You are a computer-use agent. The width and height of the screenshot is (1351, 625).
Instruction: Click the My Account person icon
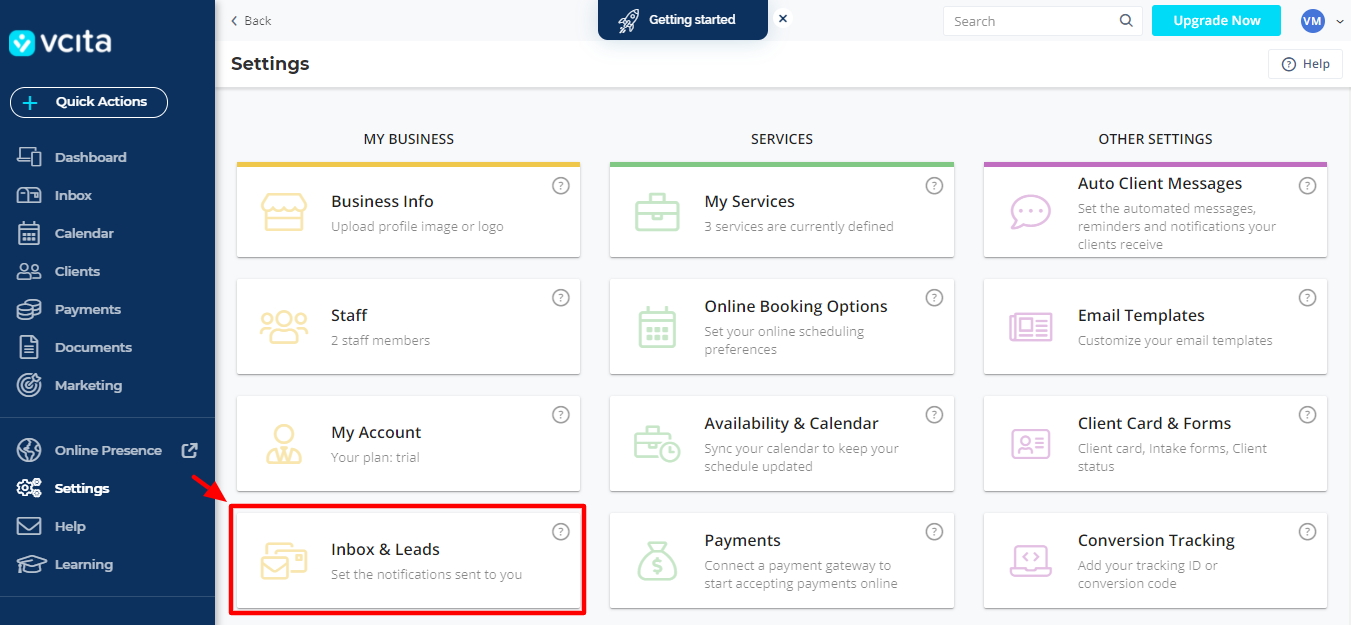point(283,444)
